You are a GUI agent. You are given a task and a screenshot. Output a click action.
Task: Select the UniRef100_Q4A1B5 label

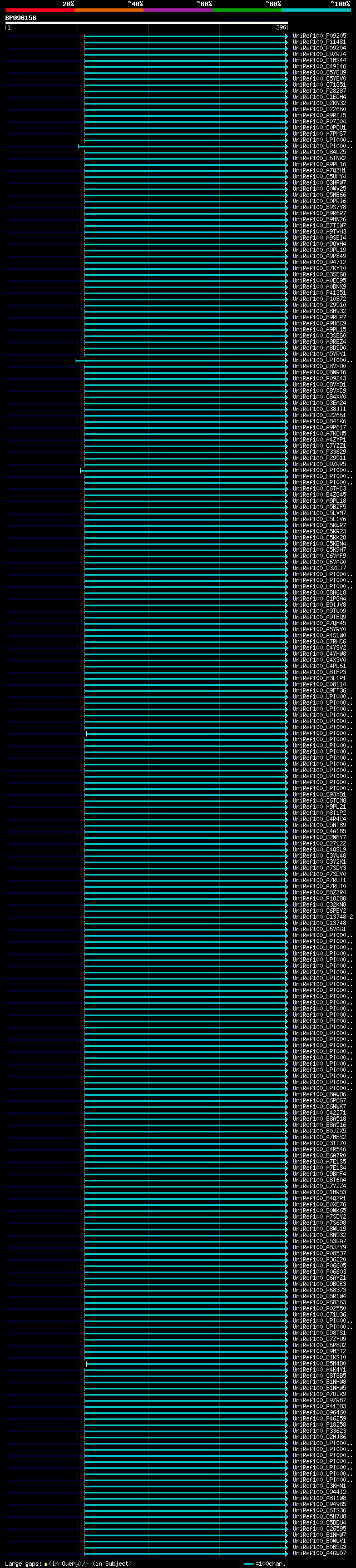(319, 831)
